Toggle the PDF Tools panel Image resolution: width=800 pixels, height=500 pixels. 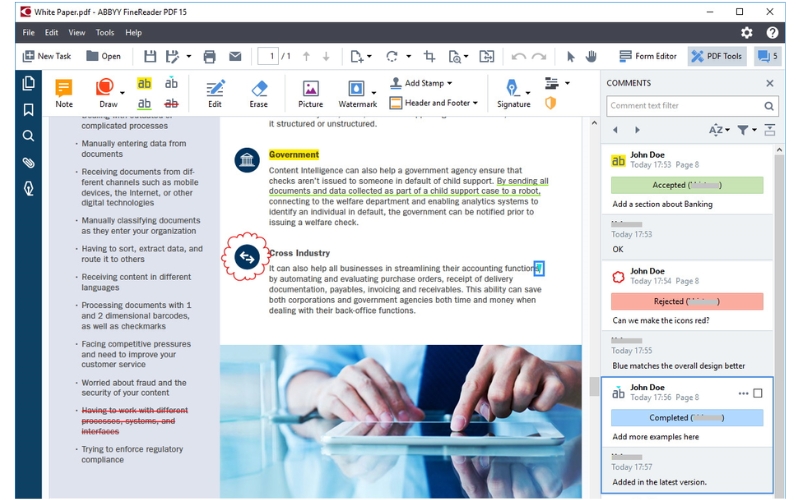[716, 56]
